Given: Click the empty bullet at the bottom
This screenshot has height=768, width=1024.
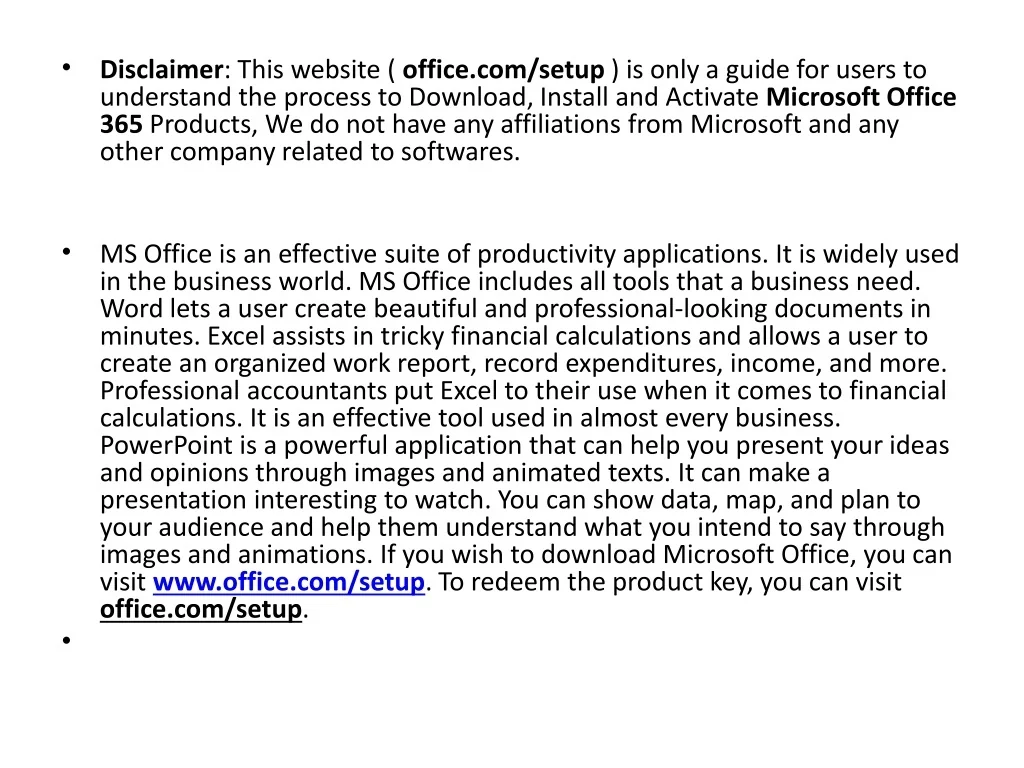Looking at the screenshot, I should (66, 640).
